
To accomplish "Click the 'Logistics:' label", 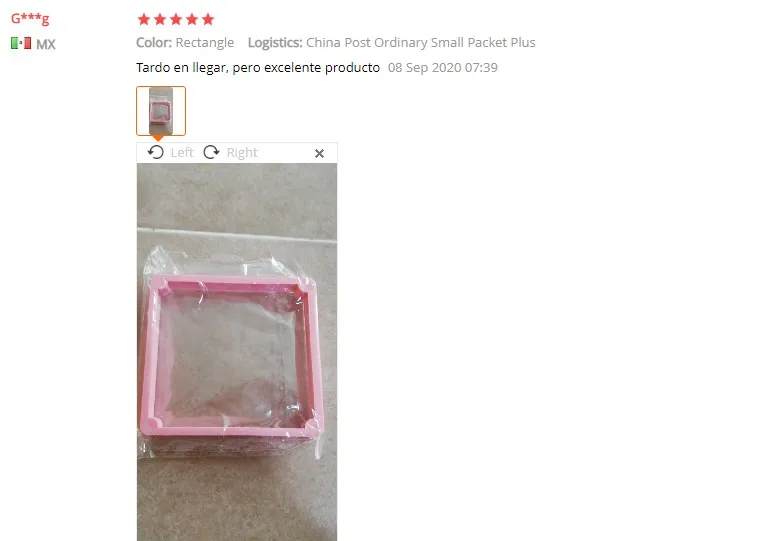I will (x=275, y=43).
